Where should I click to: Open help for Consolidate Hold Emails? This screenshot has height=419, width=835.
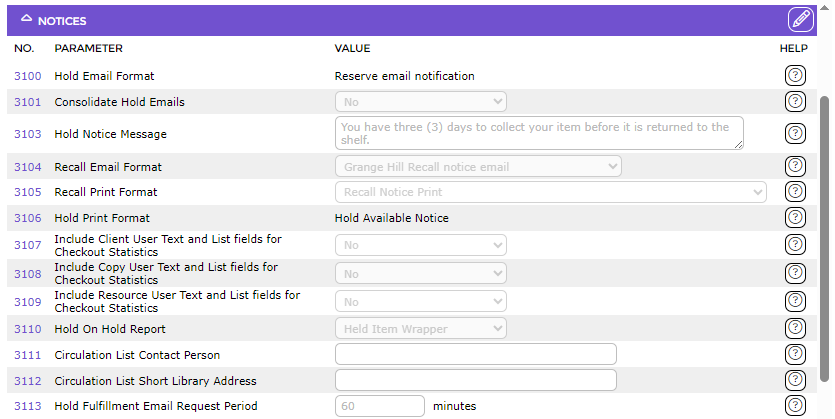tap(795, 101)
